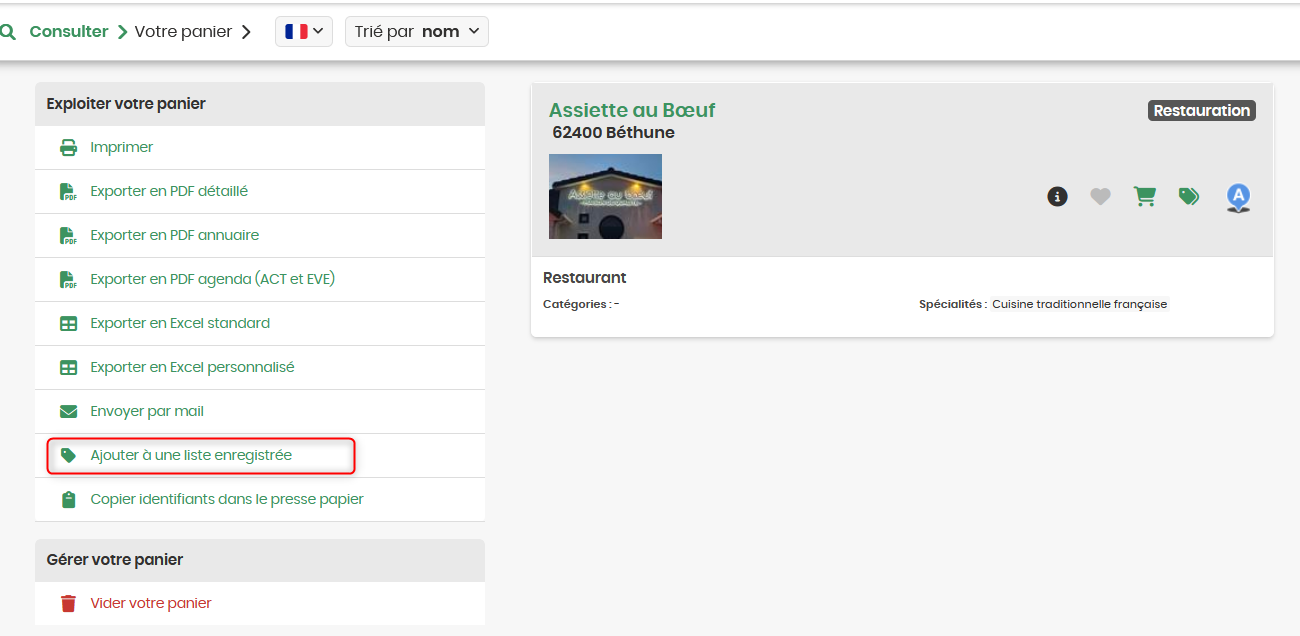Screen dimensions: 1300x636
Task: Click Ajouter à une liste enregistrée
Action: 191,455
